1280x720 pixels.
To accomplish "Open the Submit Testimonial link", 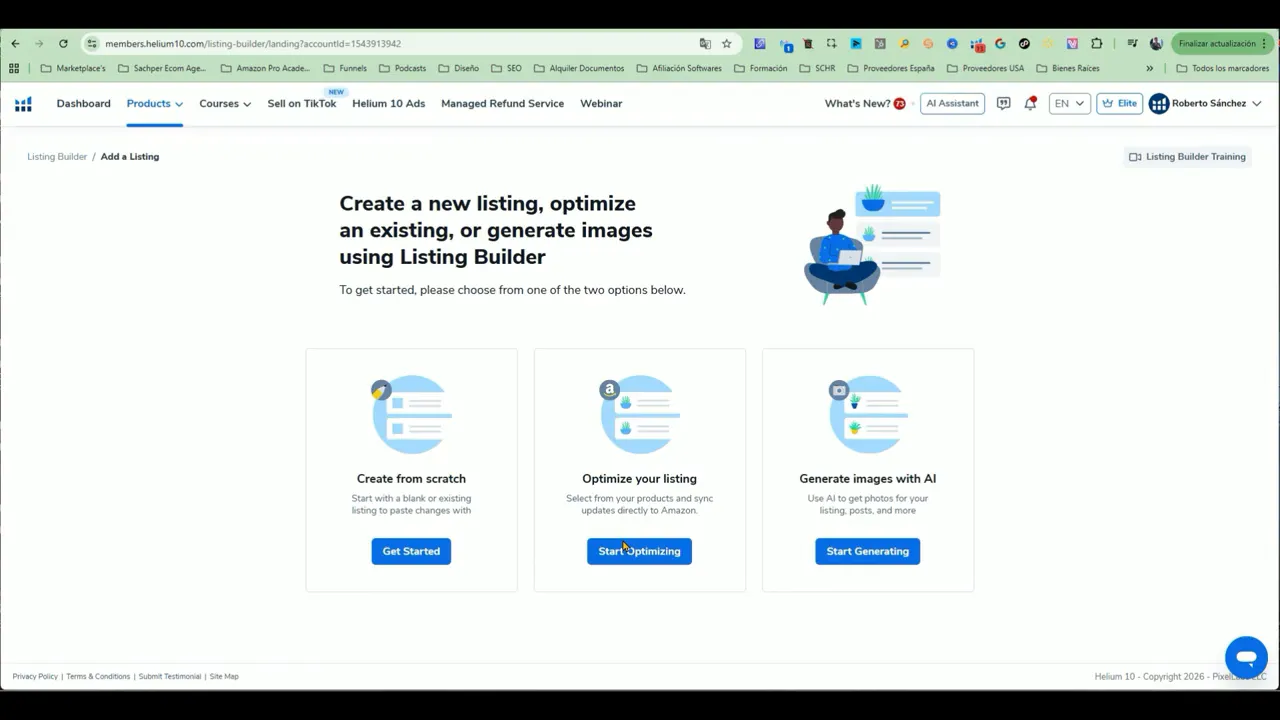I will point(170,677).
